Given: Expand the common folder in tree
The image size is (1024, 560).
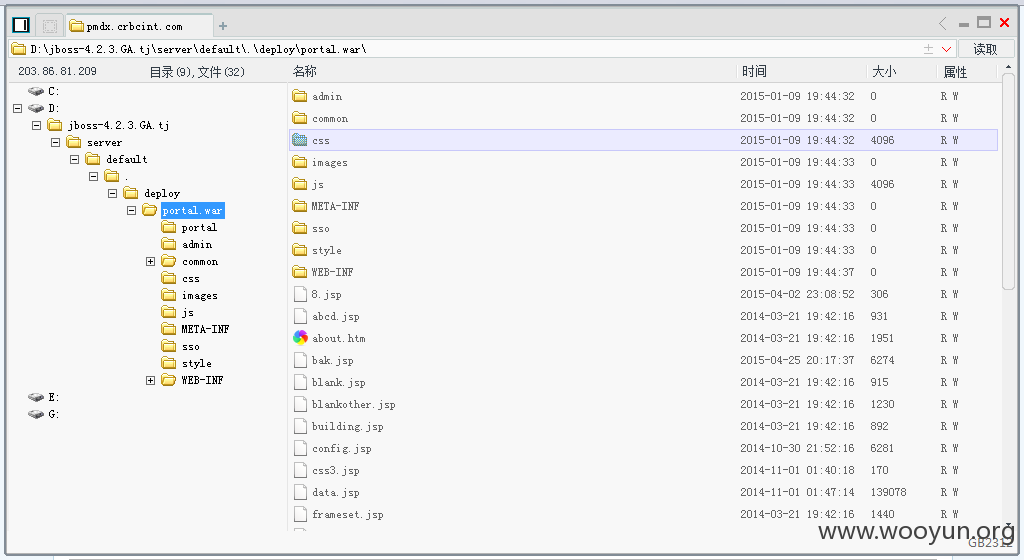Looking at the screenshot, I should pyautogui.click(x=150, y=261).
